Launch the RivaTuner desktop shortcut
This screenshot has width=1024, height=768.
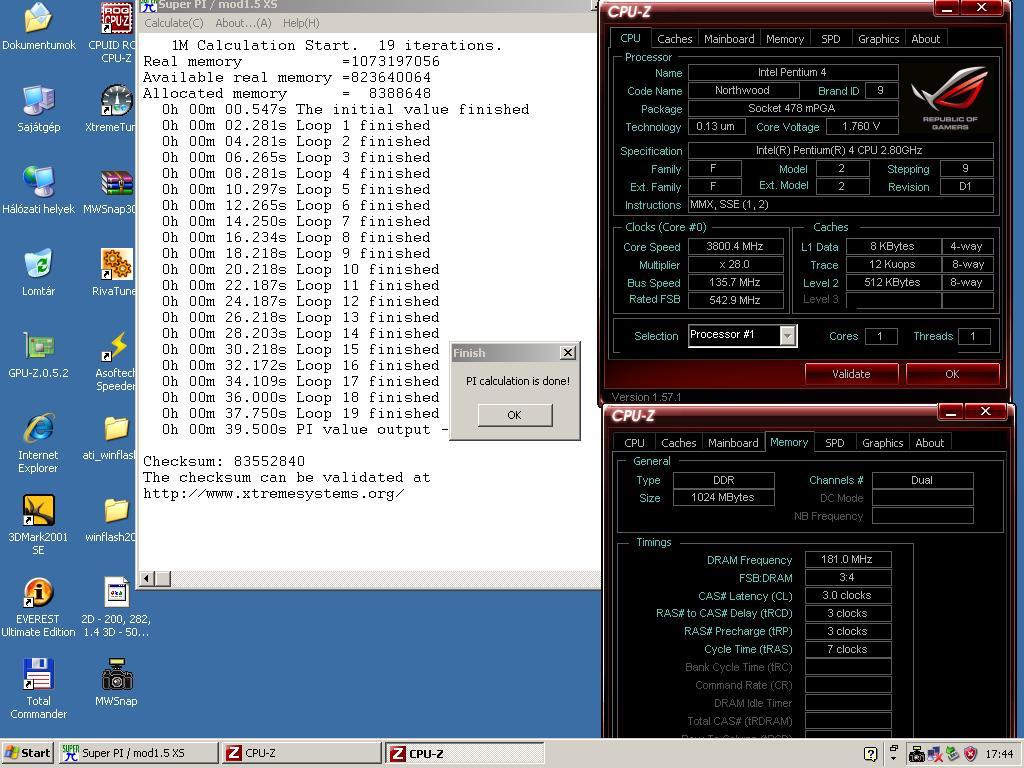(116, 264)
